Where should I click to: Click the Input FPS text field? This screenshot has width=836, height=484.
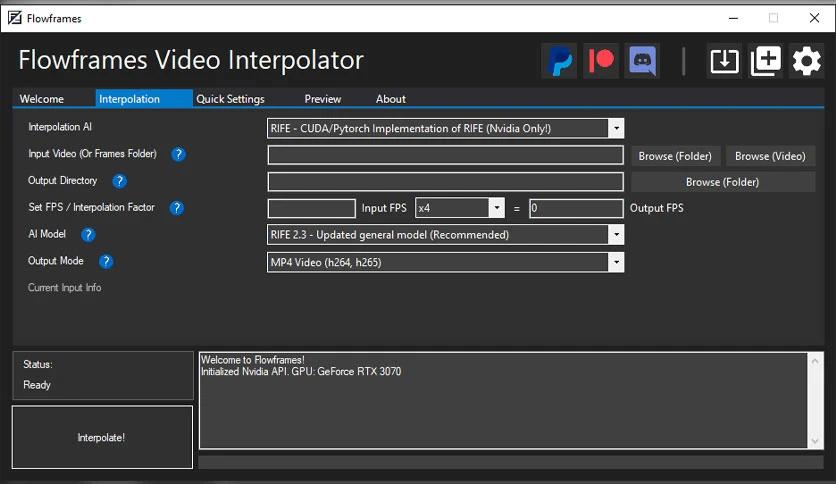click(311, 208)
